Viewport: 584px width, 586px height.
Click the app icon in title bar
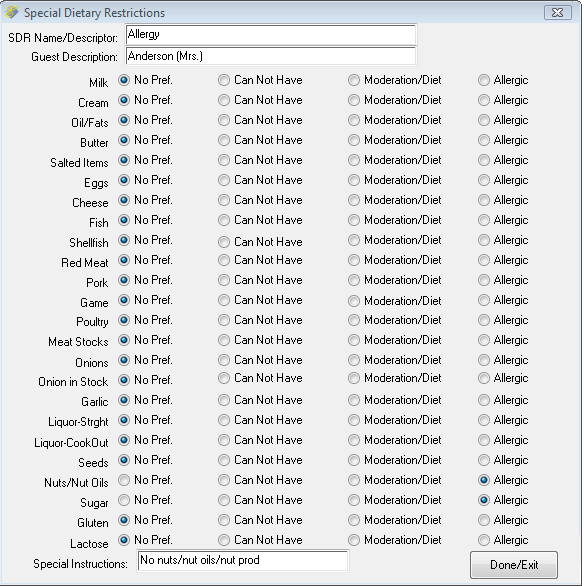point(12,12)
